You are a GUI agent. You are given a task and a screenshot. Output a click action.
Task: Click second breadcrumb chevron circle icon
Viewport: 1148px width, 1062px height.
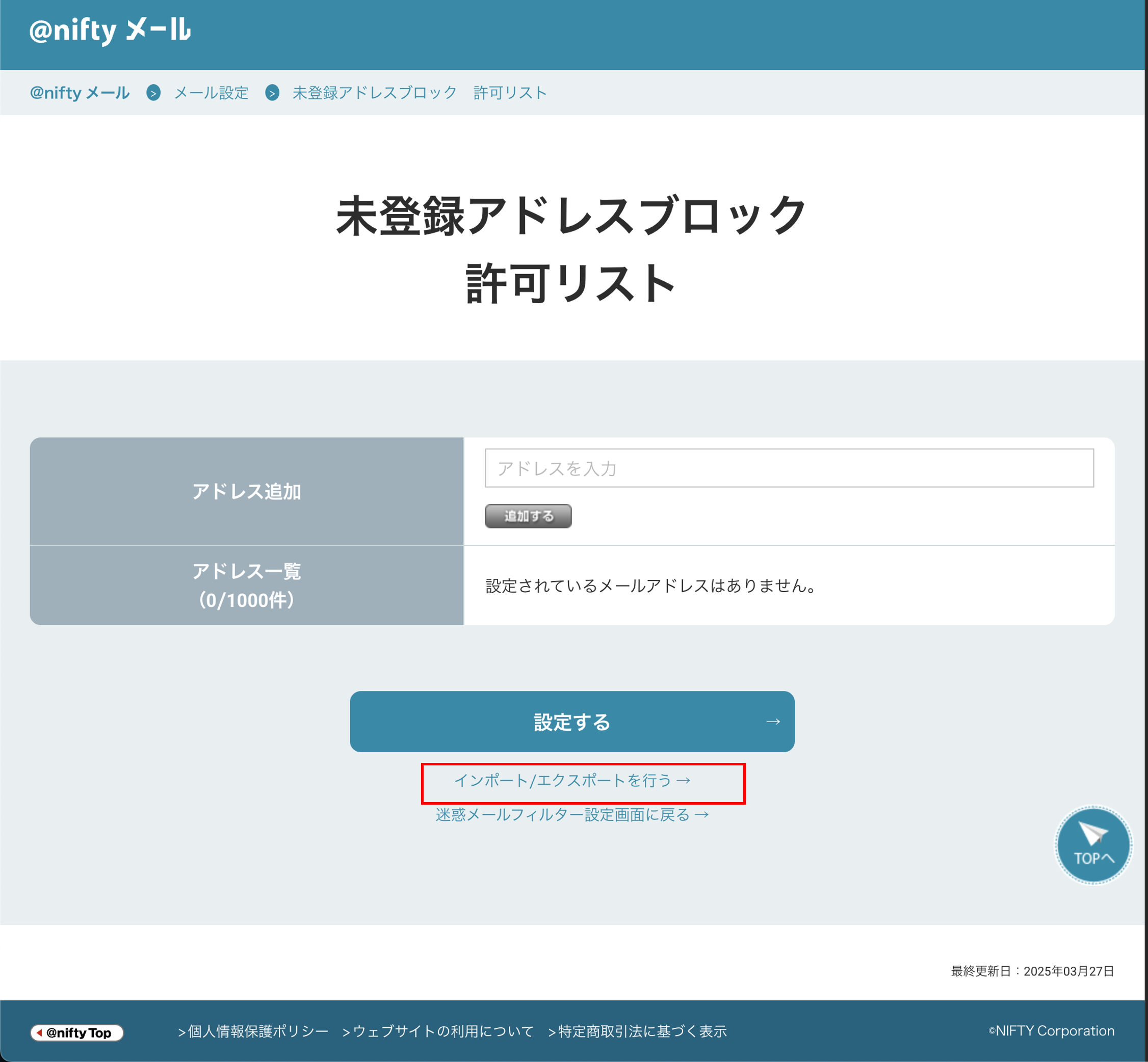[273, 93]
